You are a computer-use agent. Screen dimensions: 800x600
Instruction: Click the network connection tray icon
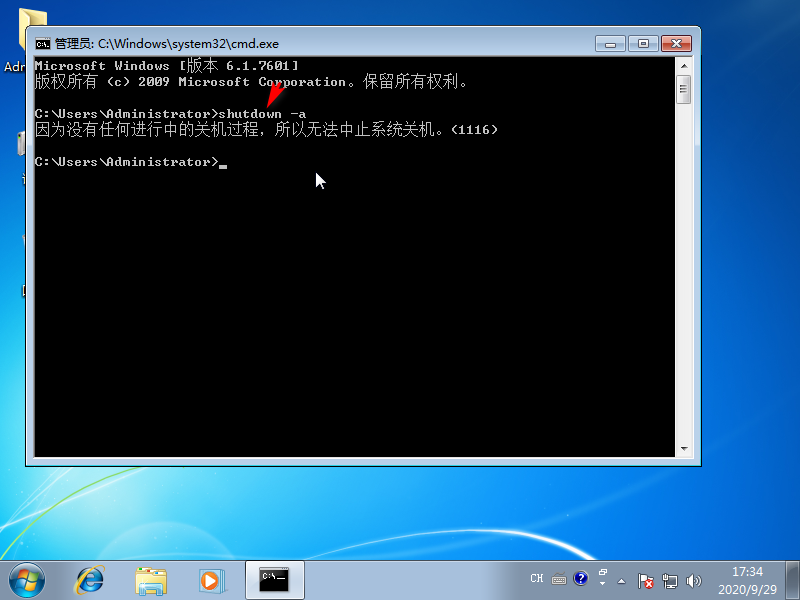[x=668, y=580]
